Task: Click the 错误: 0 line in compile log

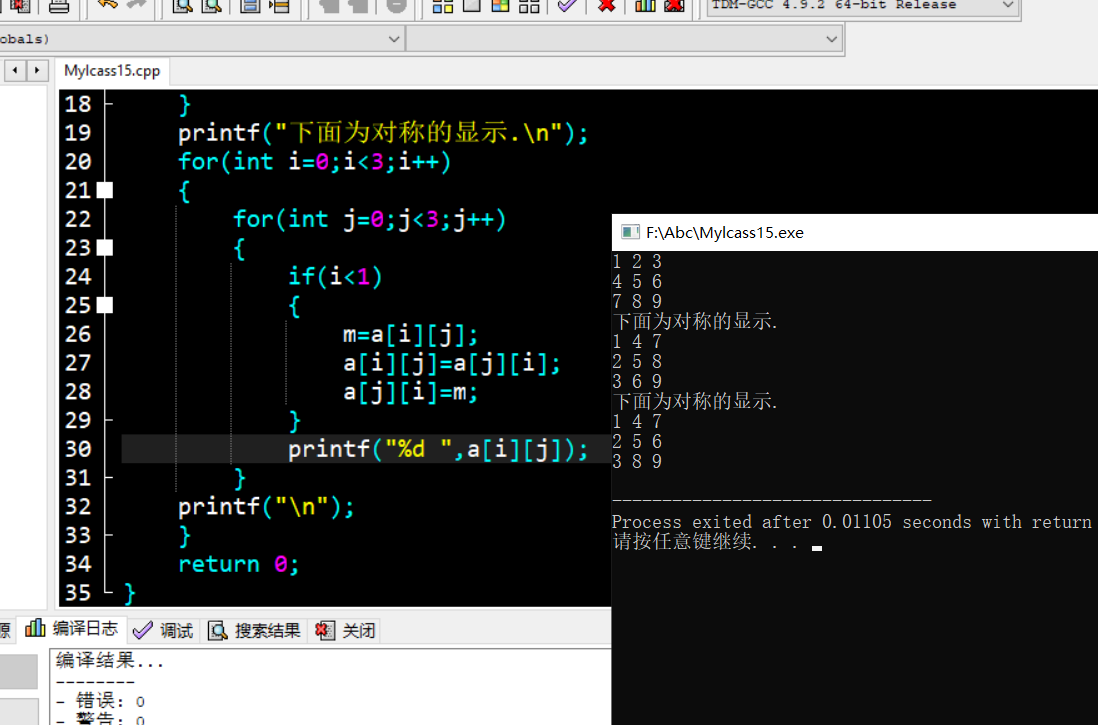Action: (100, 701)
